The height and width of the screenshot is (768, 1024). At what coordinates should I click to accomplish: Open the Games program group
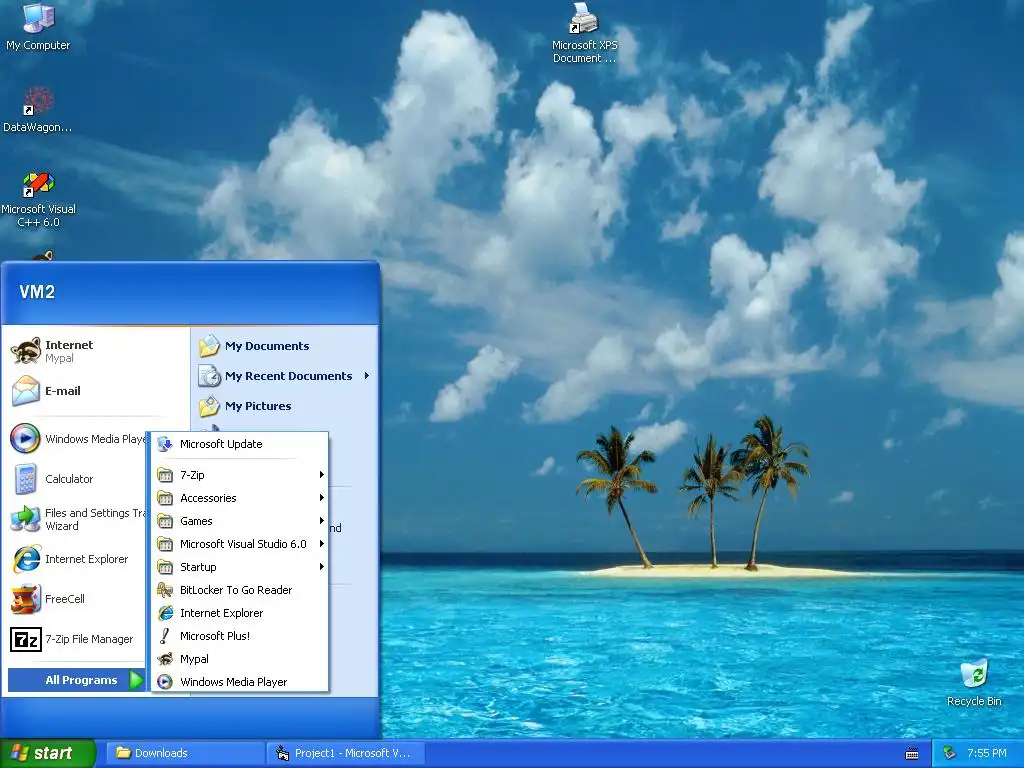240,520
